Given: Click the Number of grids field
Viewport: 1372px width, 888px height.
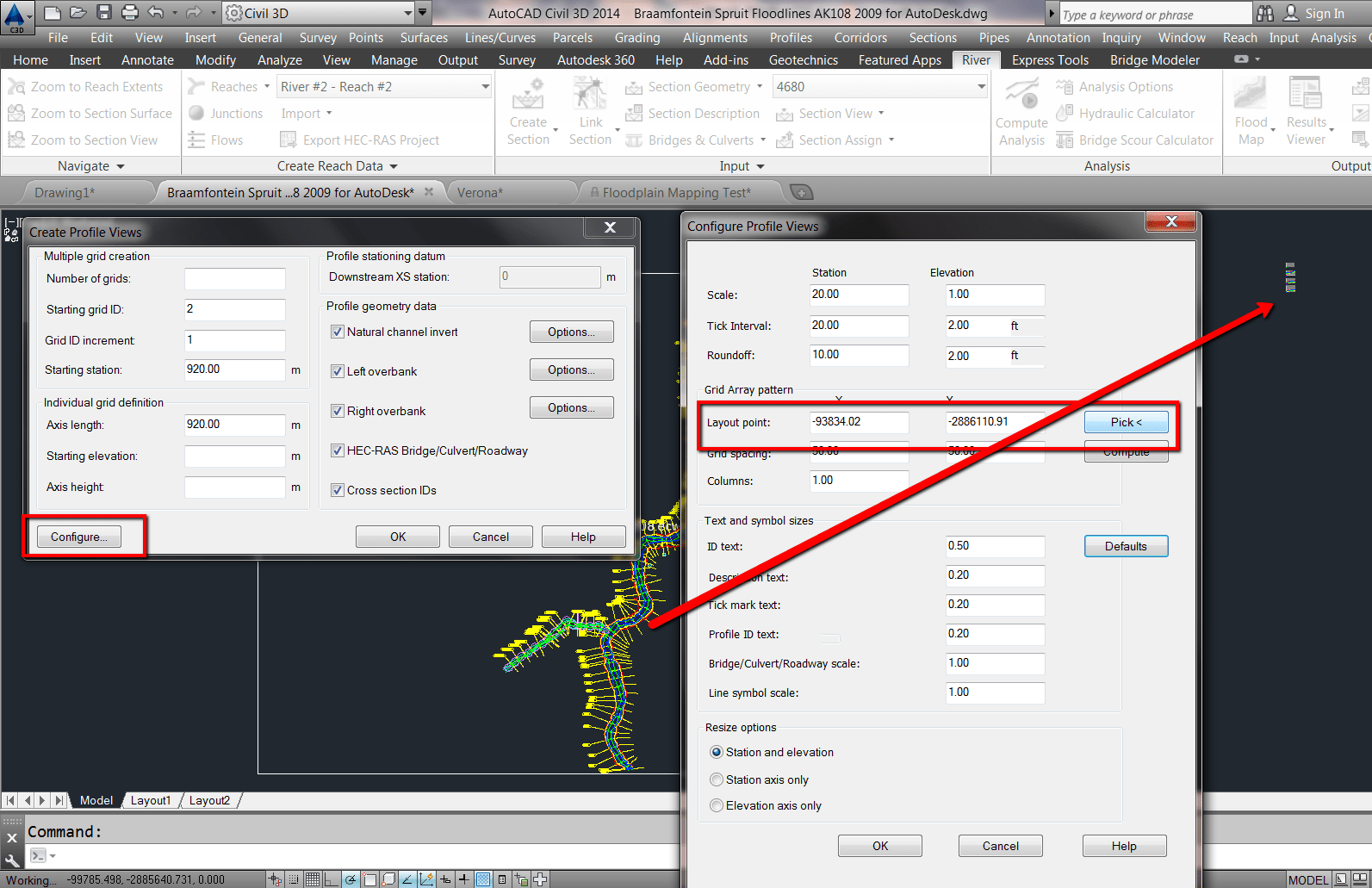Looking at the screenshot, I should point(234,278).
